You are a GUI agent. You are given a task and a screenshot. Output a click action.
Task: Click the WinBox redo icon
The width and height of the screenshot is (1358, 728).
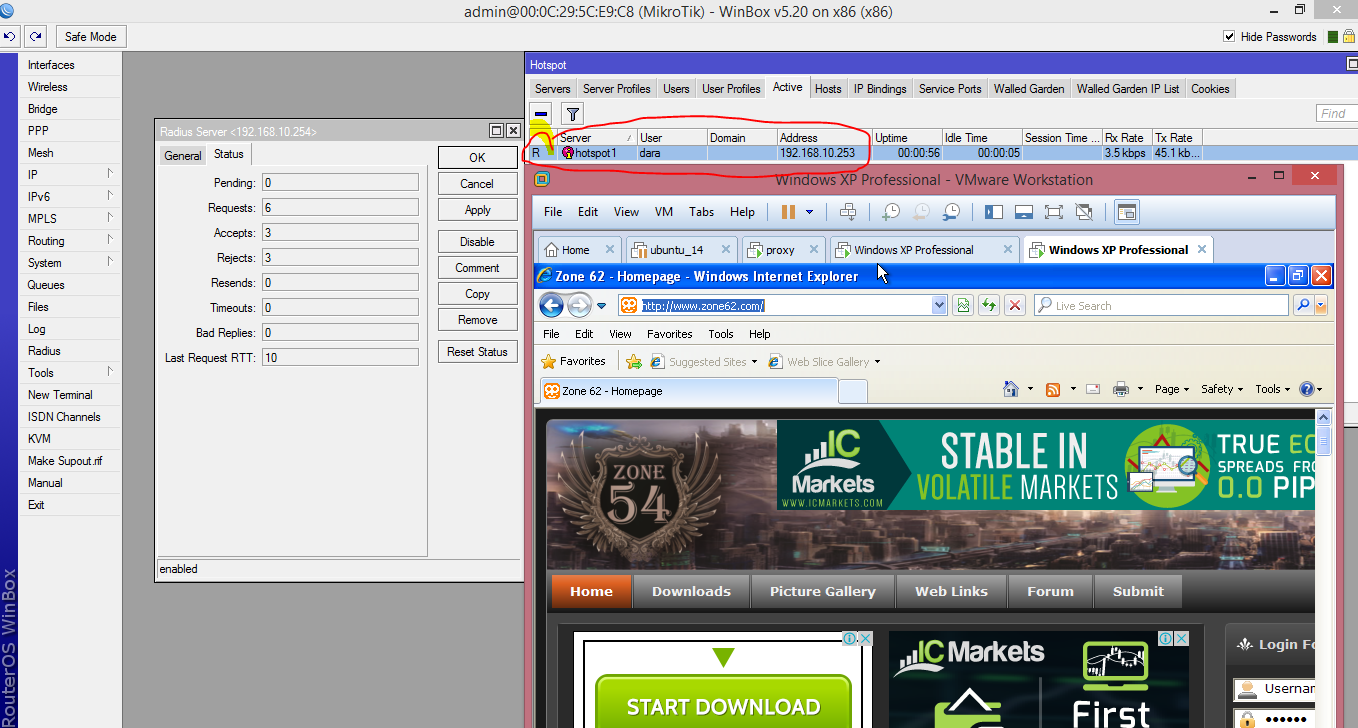pos(36,36)
